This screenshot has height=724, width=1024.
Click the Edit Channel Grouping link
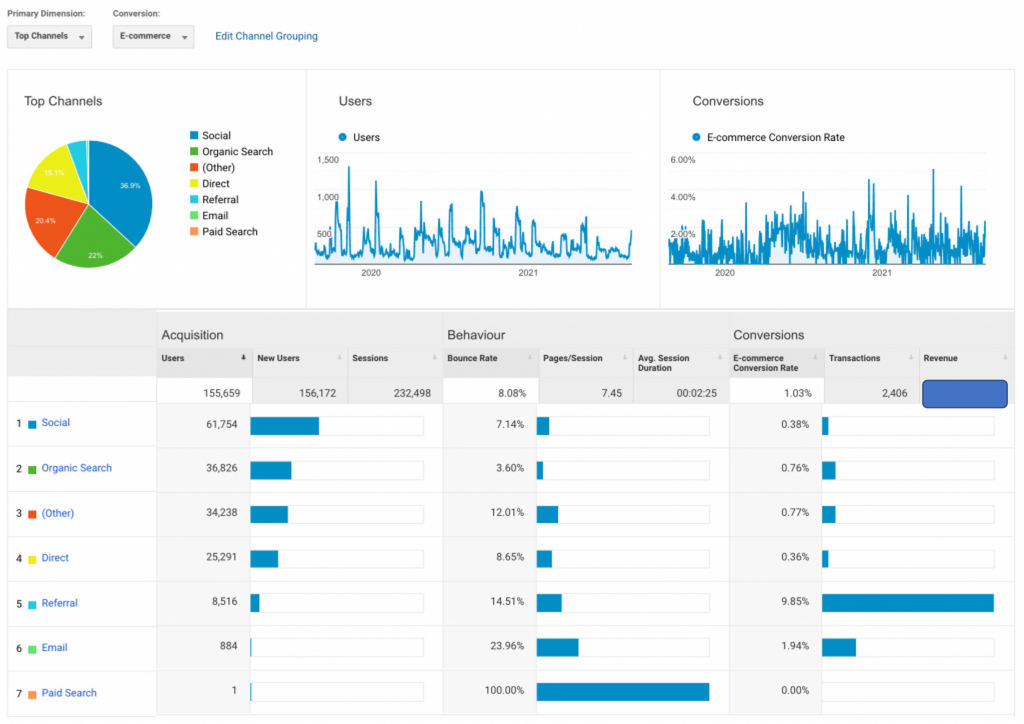click(266, 36)
